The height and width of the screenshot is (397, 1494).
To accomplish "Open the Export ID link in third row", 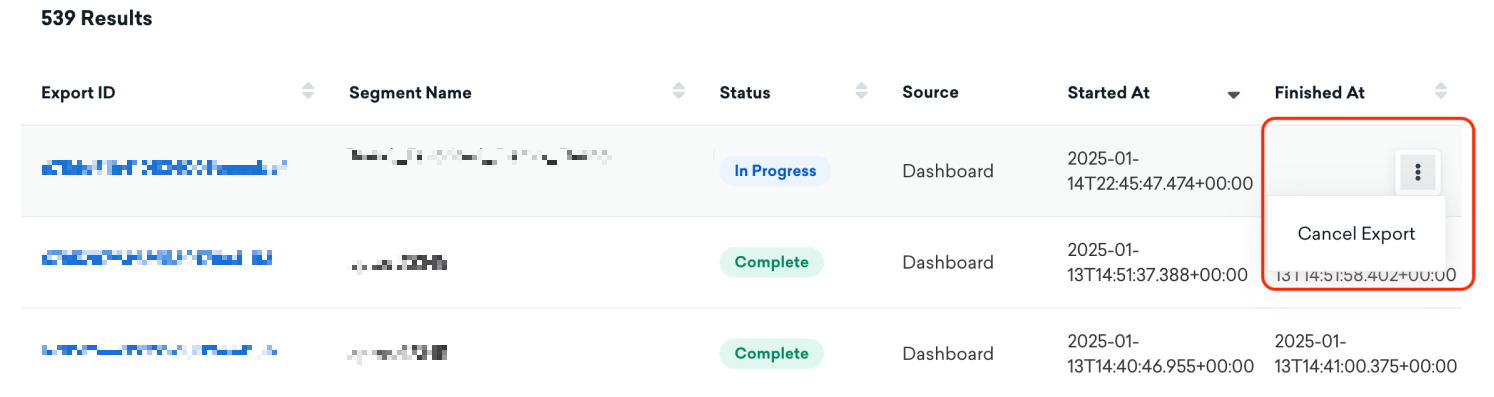I will pos(160,352).
